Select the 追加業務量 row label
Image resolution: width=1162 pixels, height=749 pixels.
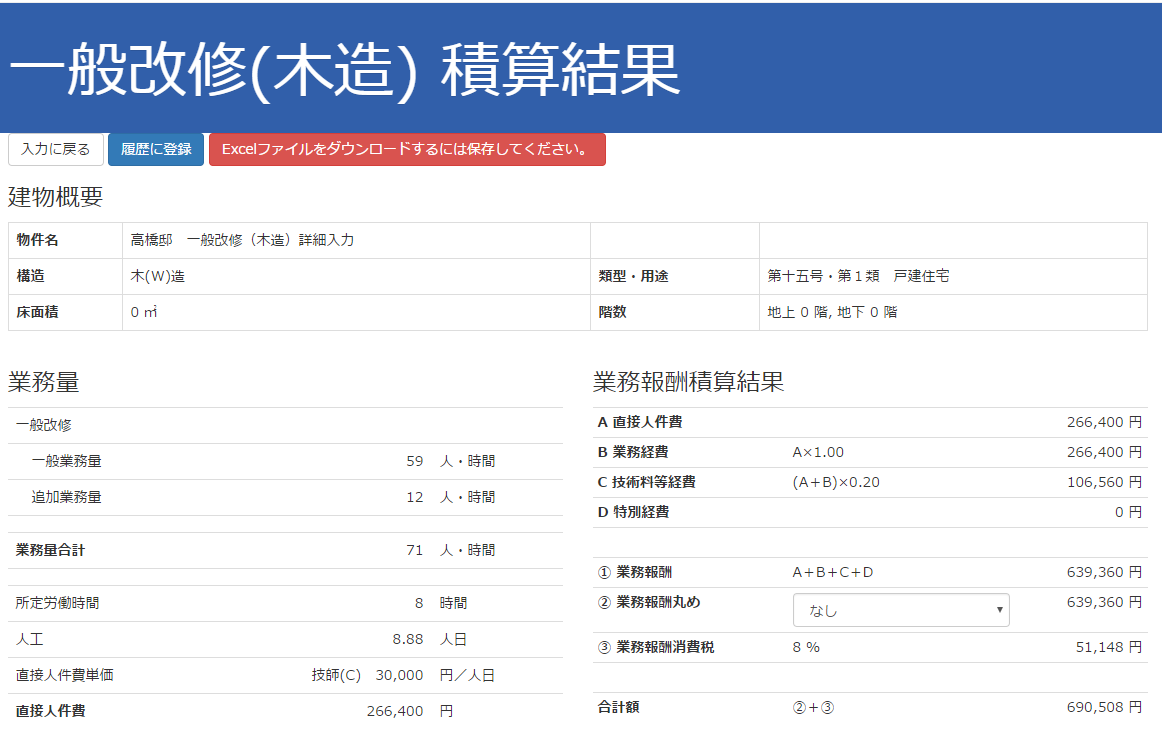click(66, 497)
